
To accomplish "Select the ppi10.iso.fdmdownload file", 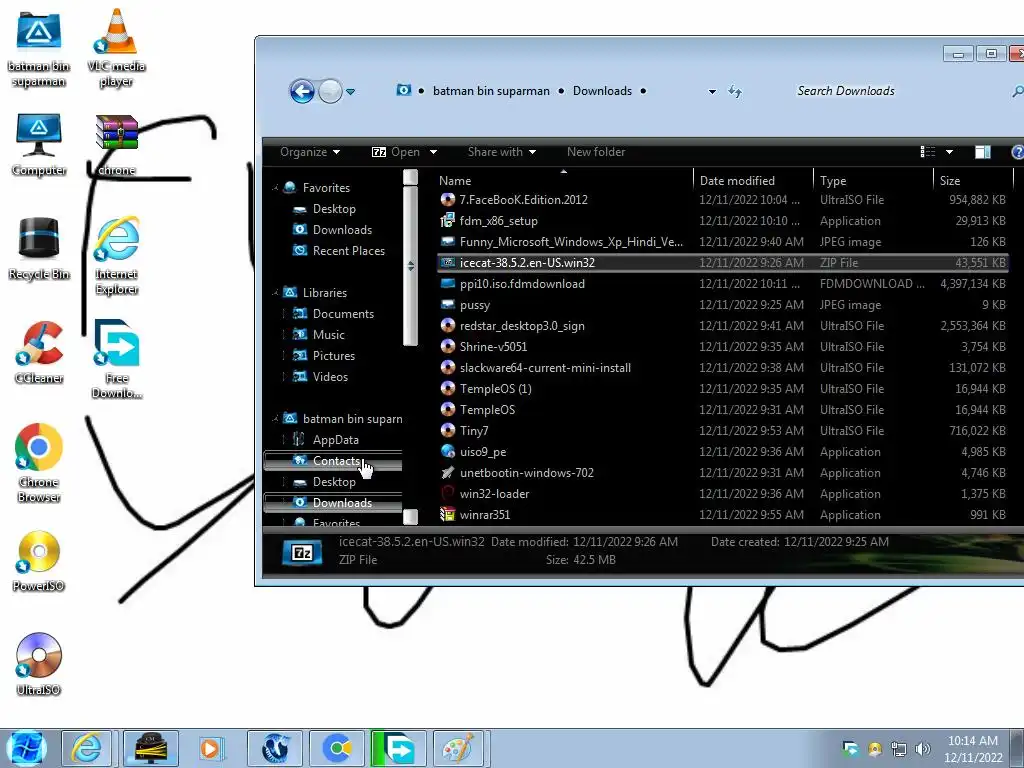I will tap(723, 284).
